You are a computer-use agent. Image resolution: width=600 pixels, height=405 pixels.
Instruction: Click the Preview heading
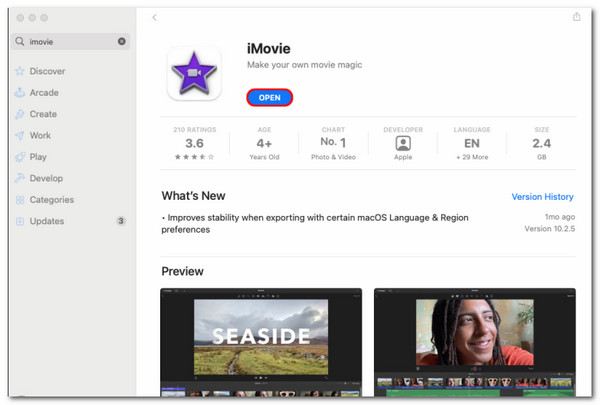pos(182,271)
